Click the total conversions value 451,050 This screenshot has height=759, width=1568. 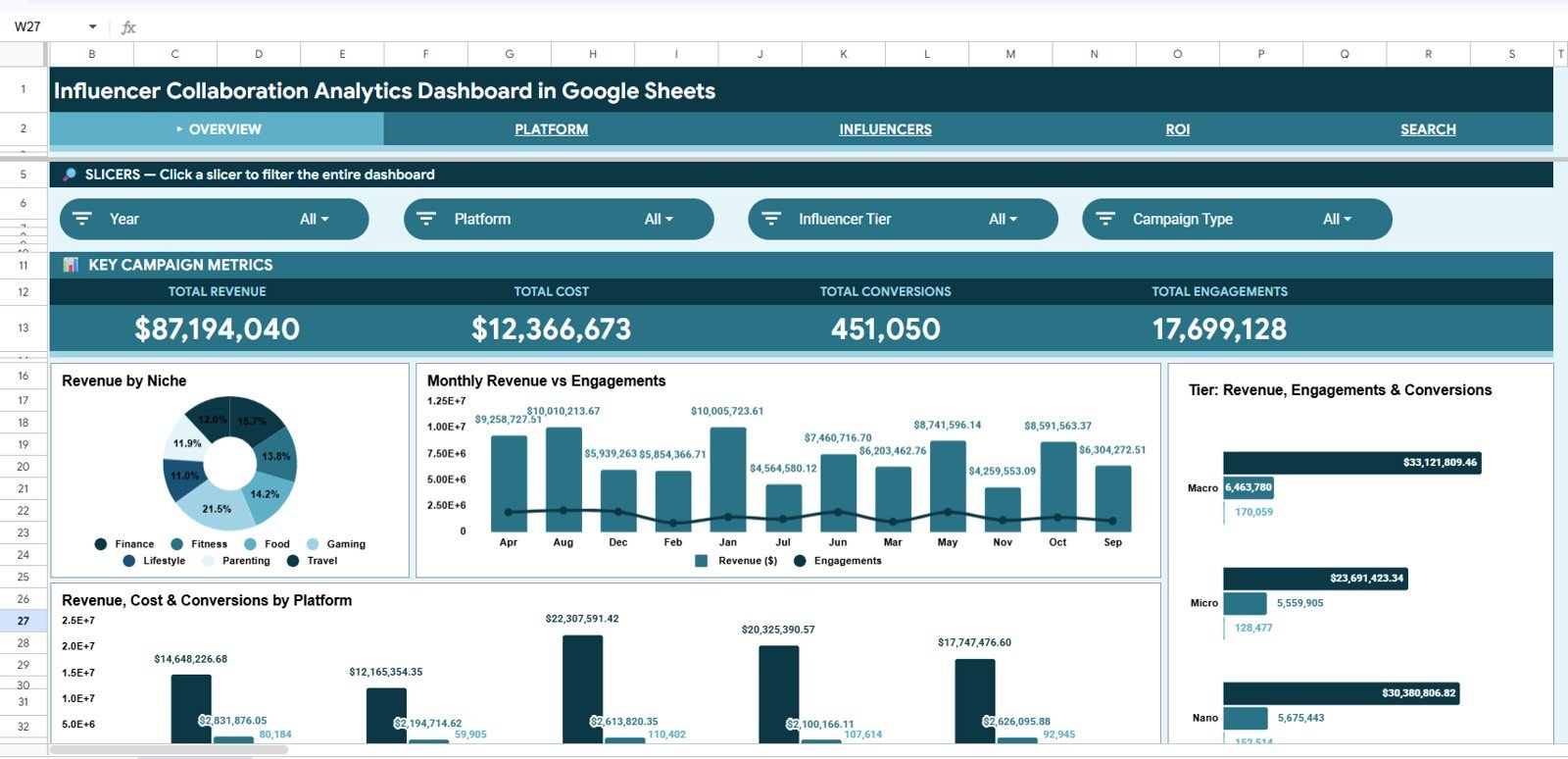click(x=886, y=329)
